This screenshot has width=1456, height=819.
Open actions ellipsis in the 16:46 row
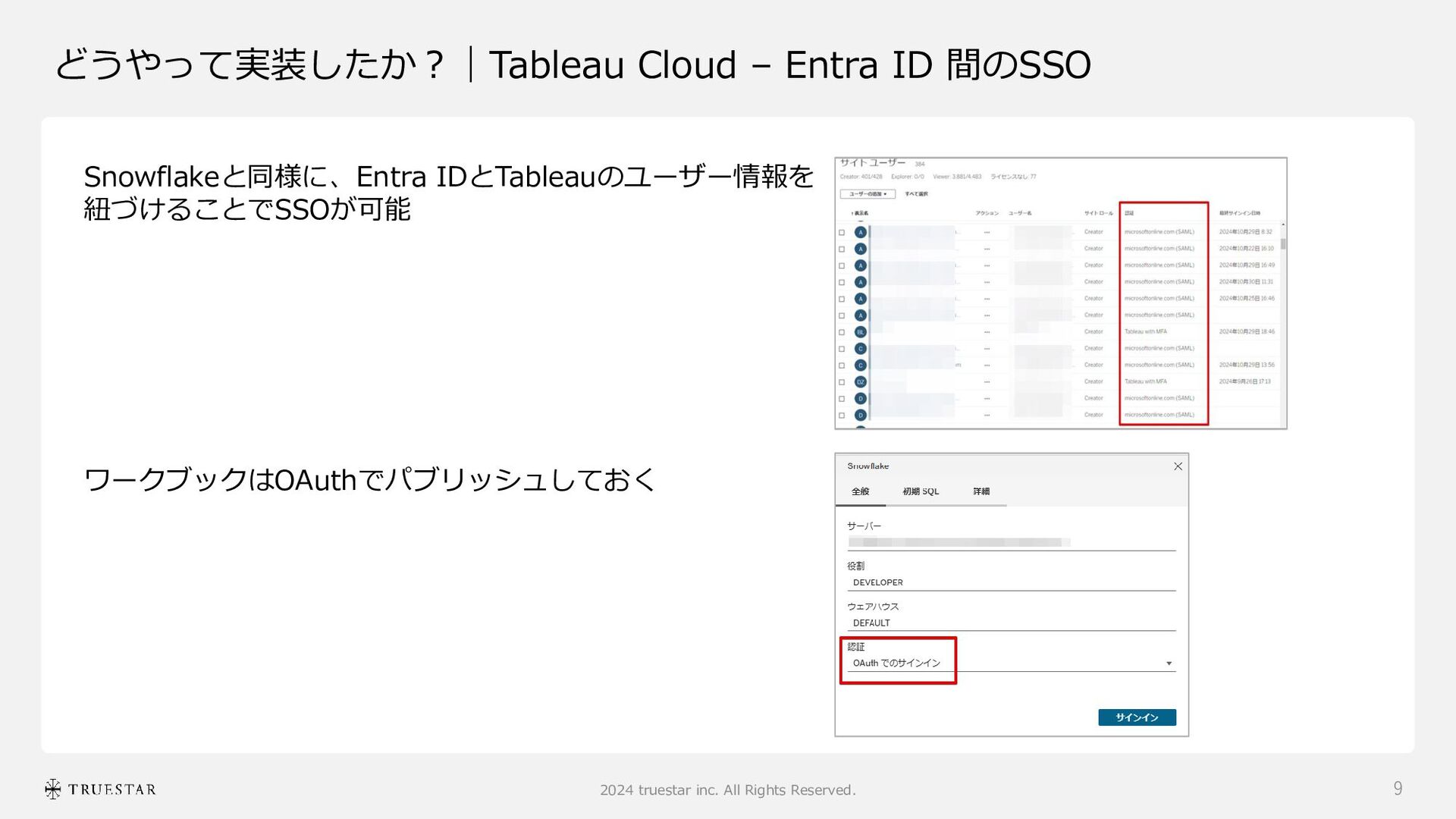click(987, 299)
